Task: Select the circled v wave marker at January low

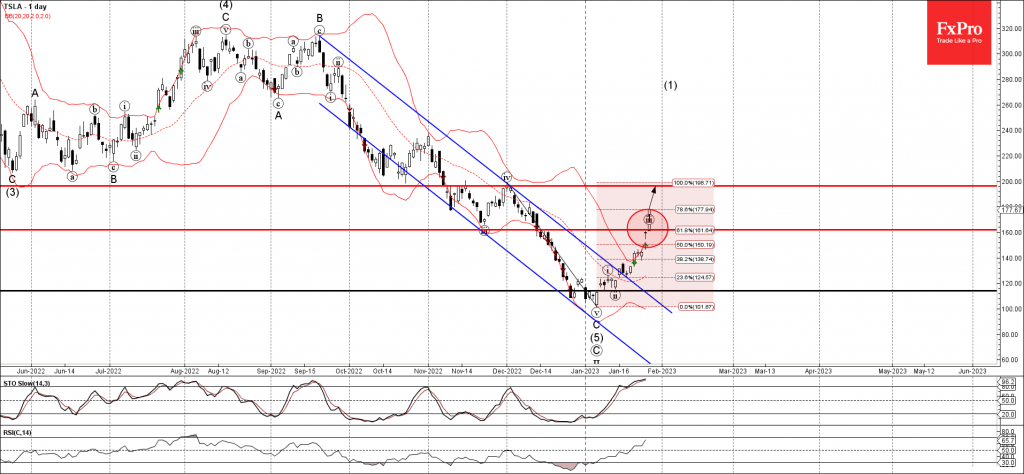Action: pyautogui.click(x=596, y=312)
